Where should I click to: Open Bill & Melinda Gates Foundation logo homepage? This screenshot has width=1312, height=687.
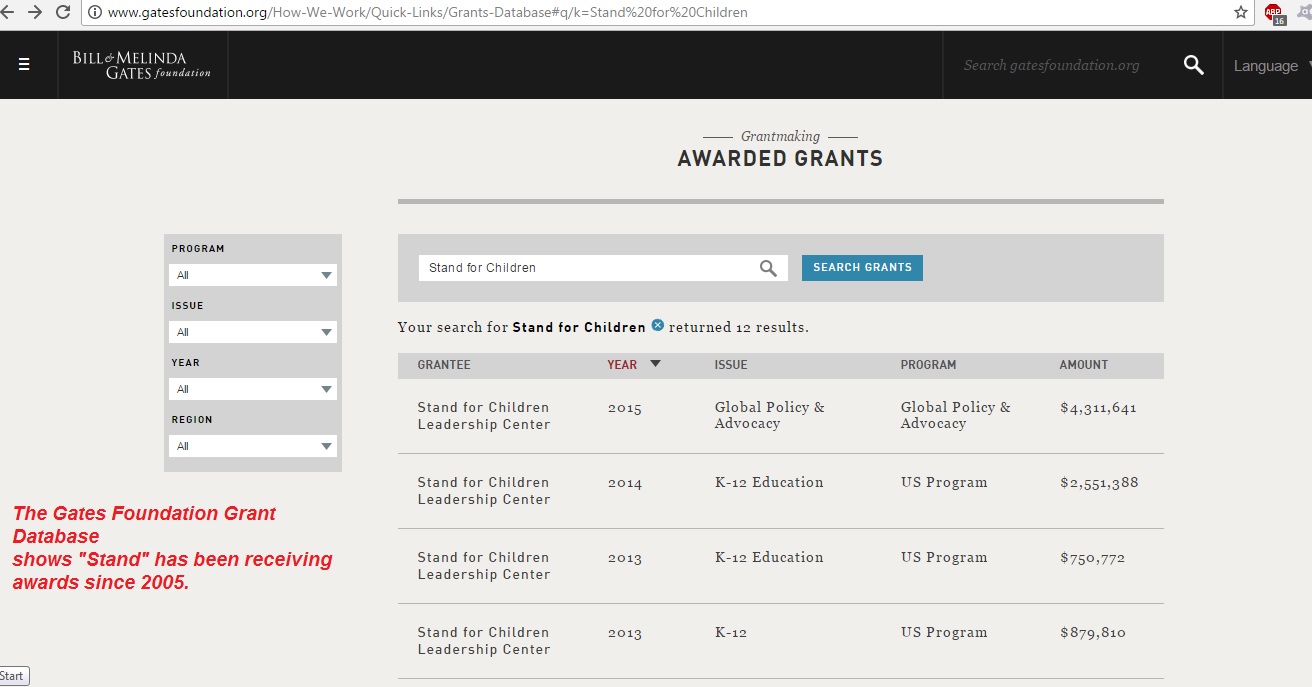(x=141, y=65)
